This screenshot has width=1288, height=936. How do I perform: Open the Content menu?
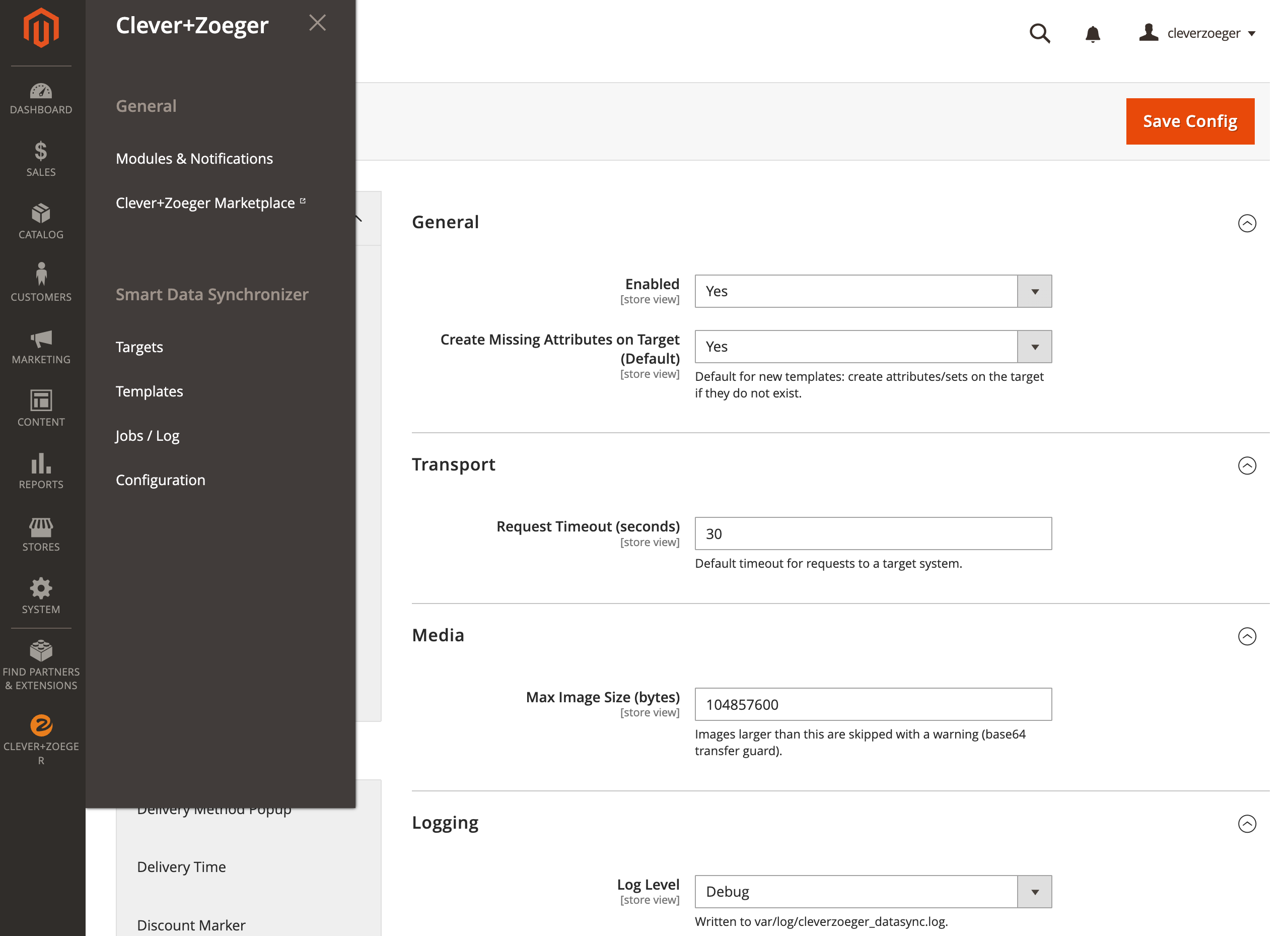pos(41,409)
